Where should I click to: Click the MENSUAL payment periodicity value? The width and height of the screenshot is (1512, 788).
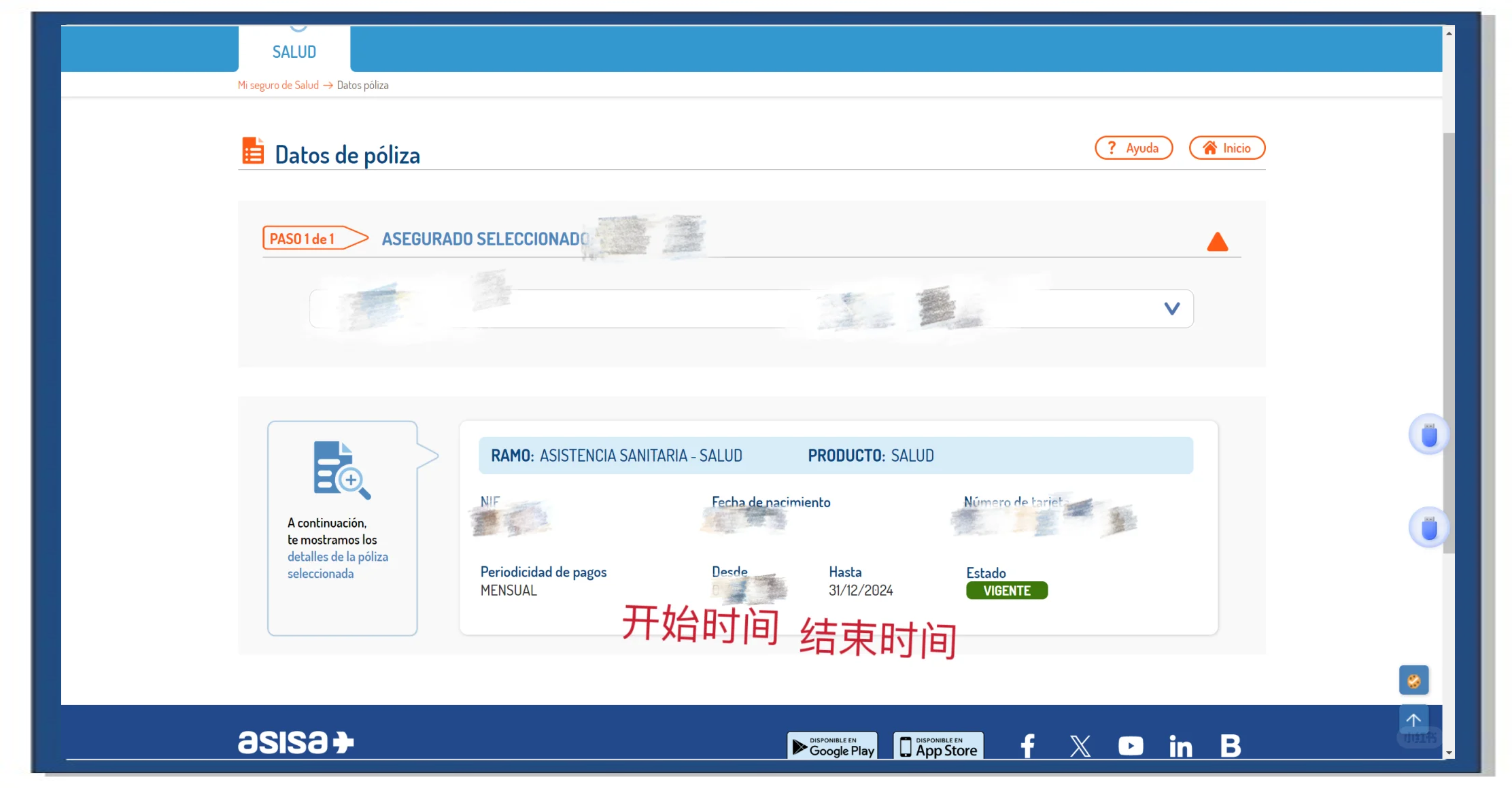coord(509,591)
